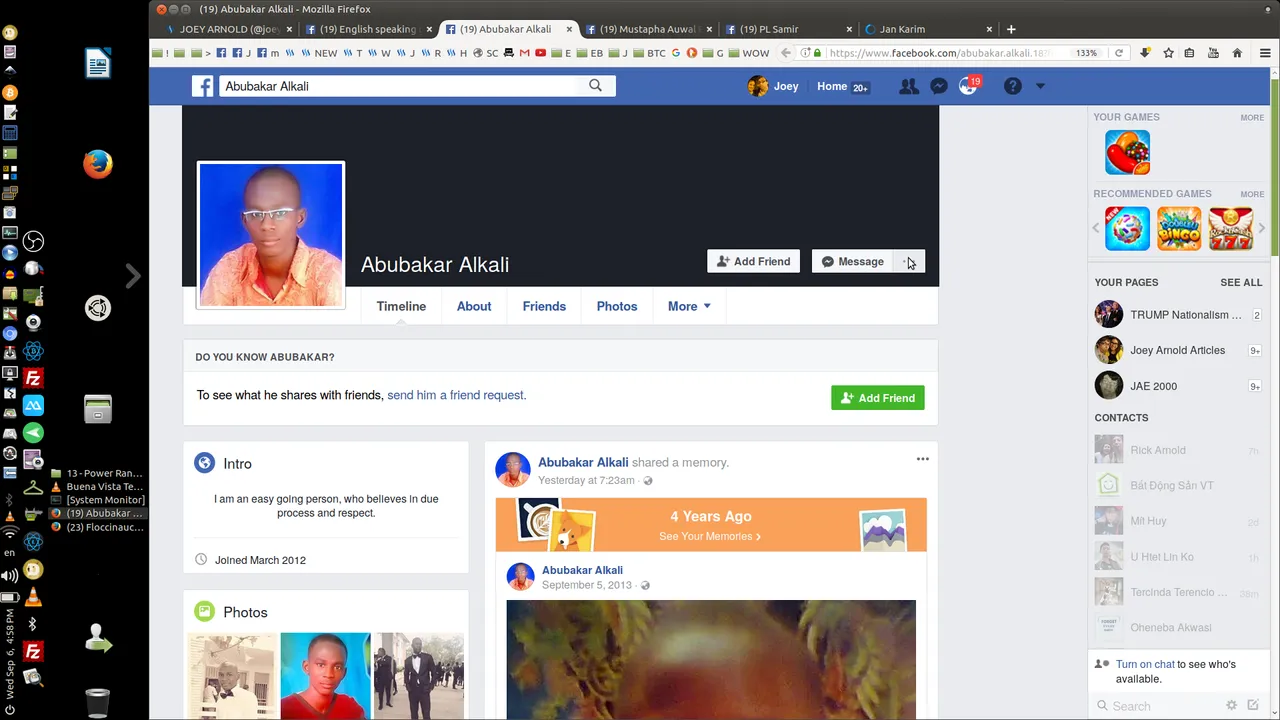Open the Firefox downloads arrow icon
The image size is (1280, 720).
[1145, 53]
